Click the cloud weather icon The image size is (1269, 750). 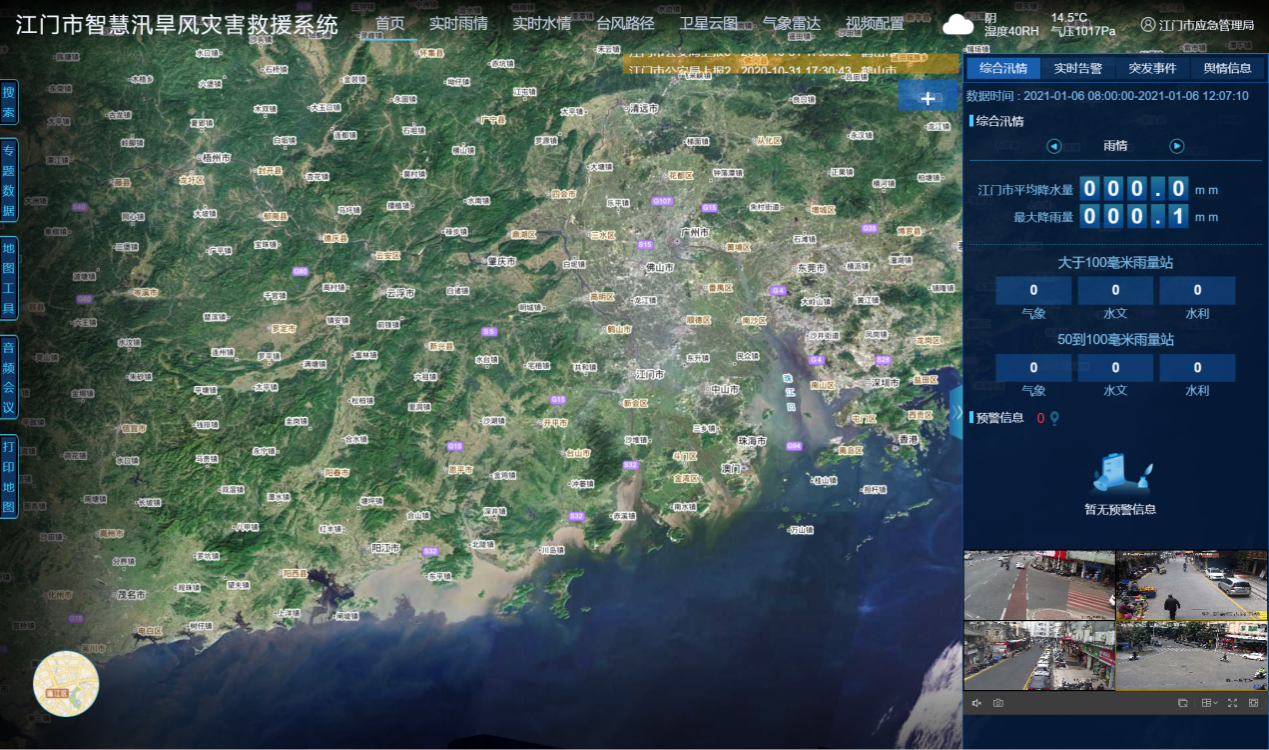coord(958,25)
